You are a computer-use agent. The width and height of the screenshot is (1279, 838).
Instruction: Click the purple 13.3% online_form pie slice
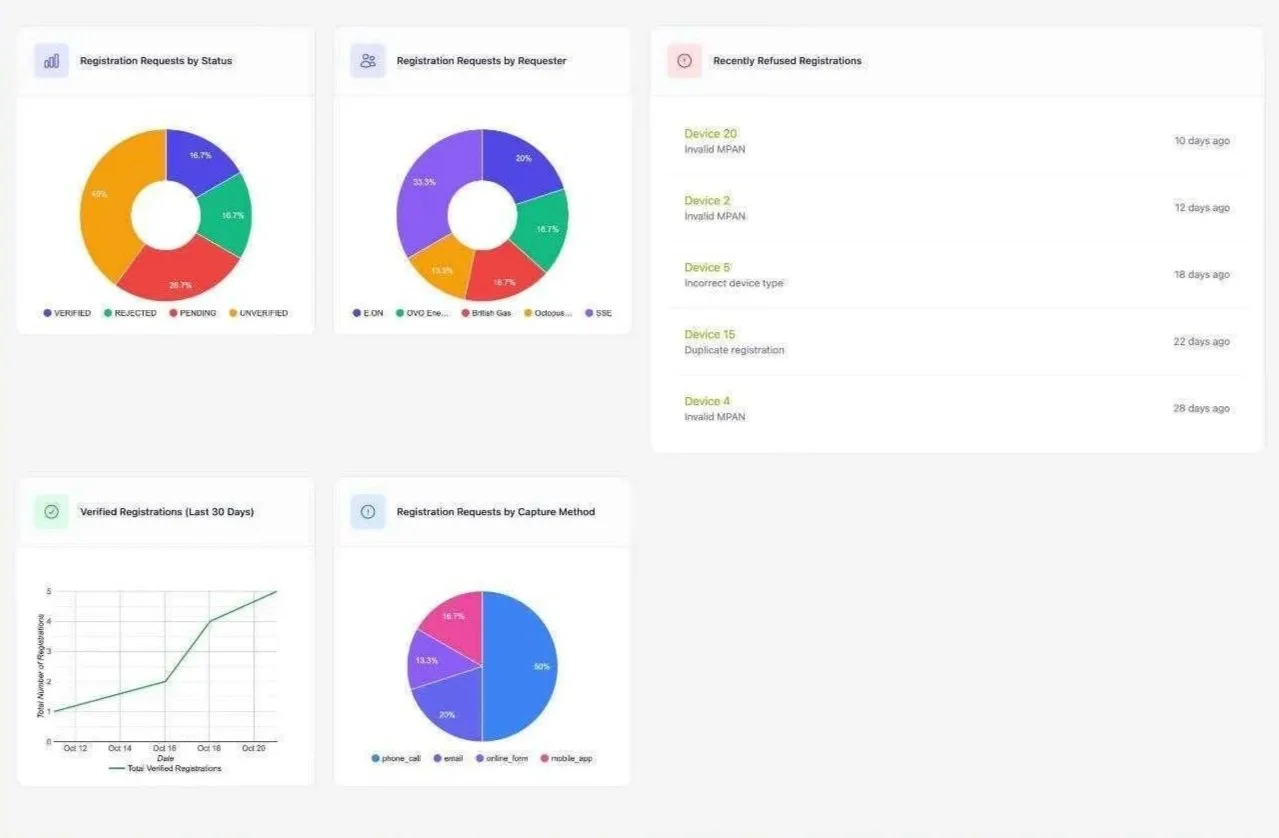[430, 659]
